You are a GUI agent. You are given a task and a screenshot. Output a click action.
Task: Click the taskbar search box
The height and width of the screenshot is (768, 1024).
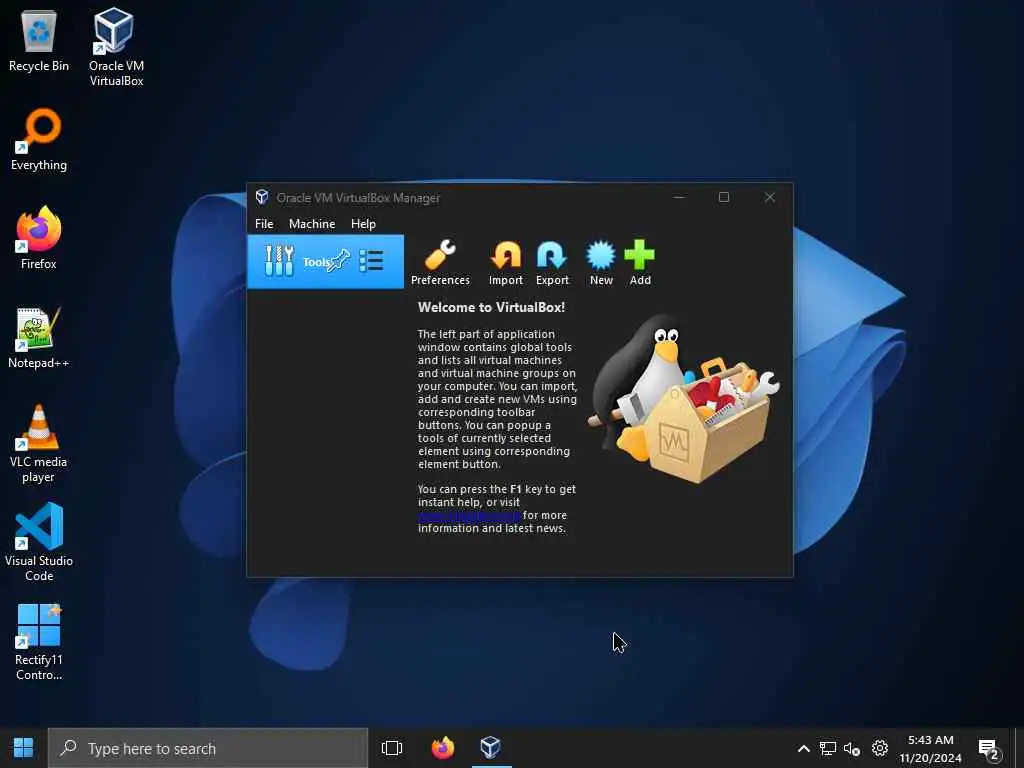click(x=208, y=748)
